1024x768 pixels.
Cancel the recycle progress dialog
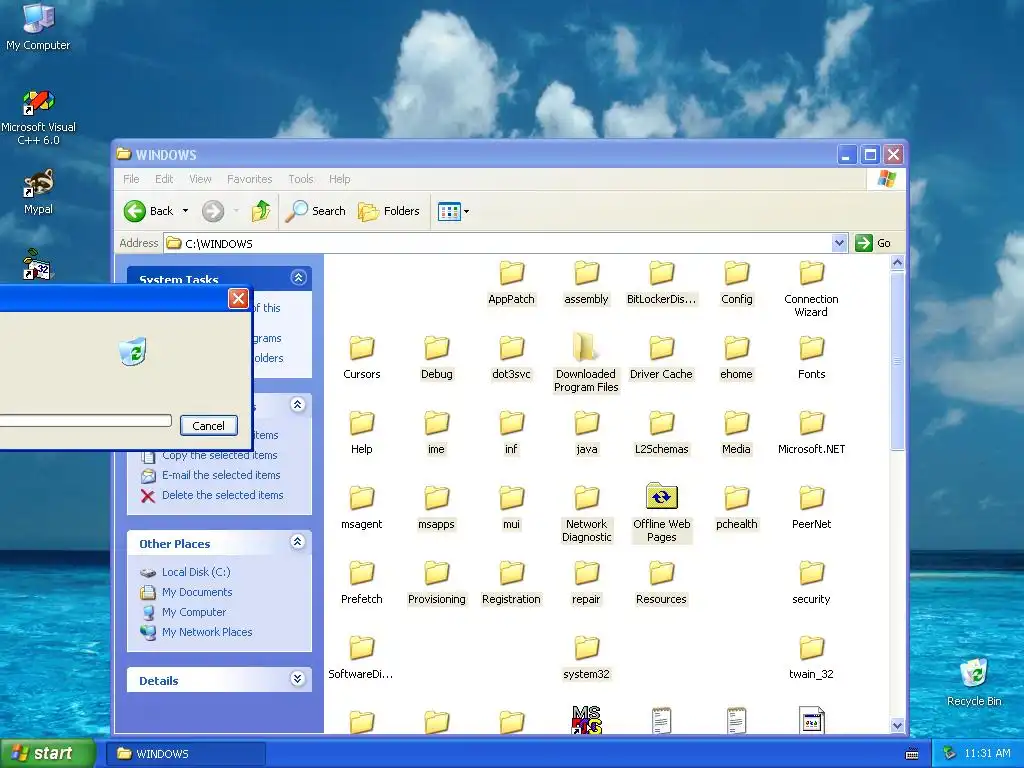pos(208,426)
